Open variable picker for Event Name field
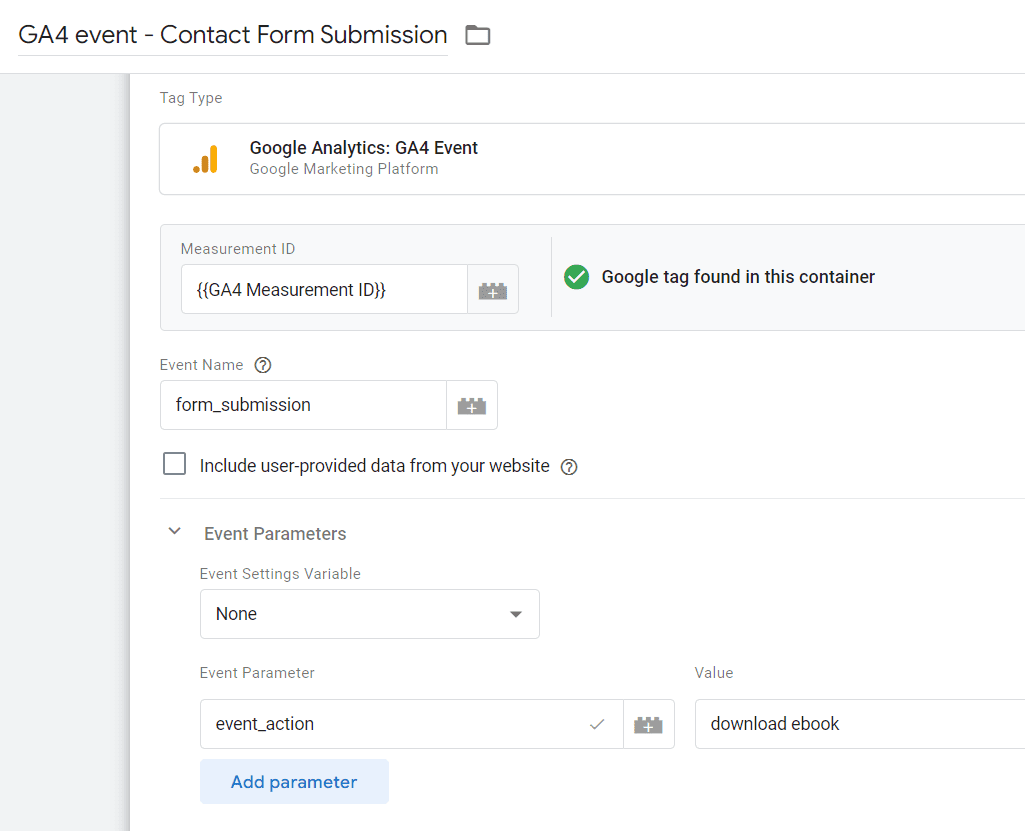Screen dimensions: 1025x831 471,405
